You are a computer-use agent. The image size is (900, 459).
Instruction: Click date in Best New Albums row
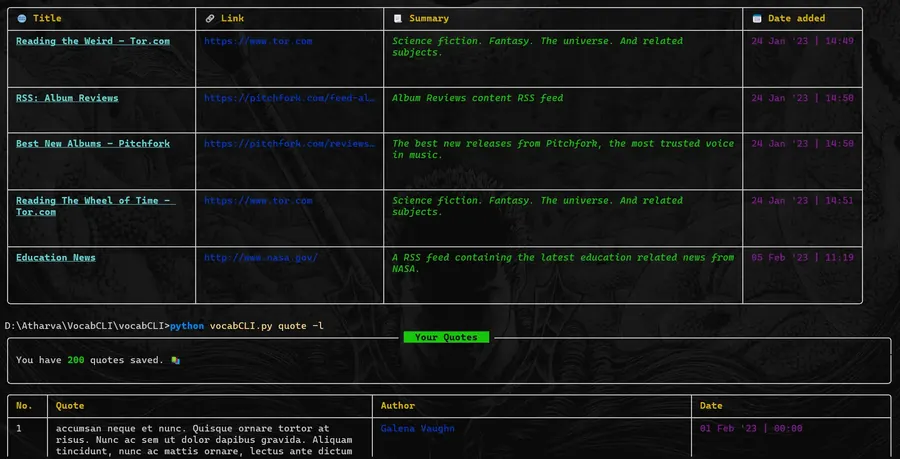[802, 143]
